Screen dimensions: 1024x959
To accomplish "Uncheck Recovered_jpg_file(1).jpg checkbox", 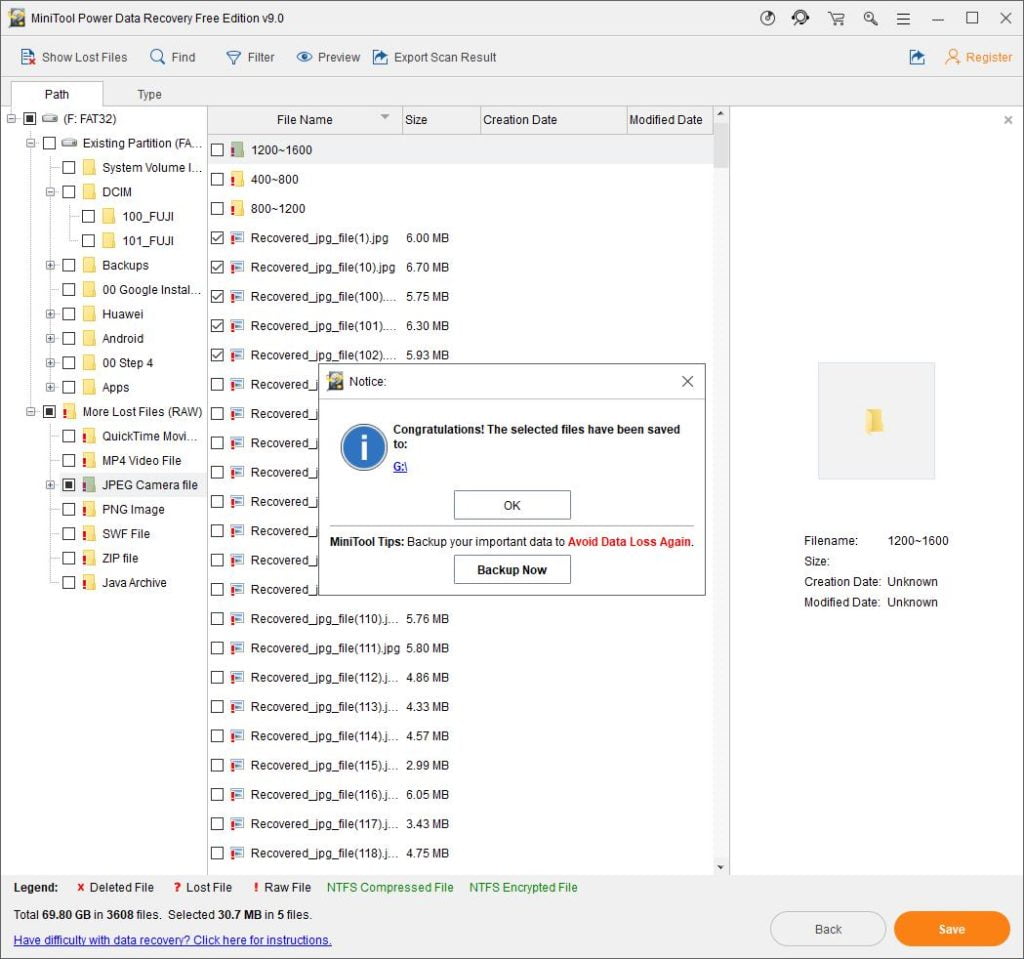I will coord(217,238).
